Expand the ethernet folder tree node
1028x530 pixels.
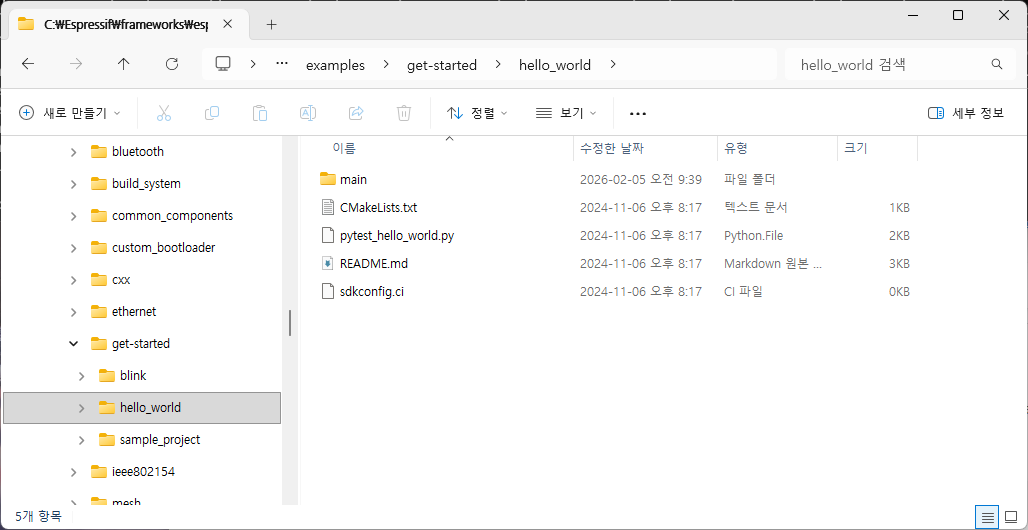[x=73, y=312]
